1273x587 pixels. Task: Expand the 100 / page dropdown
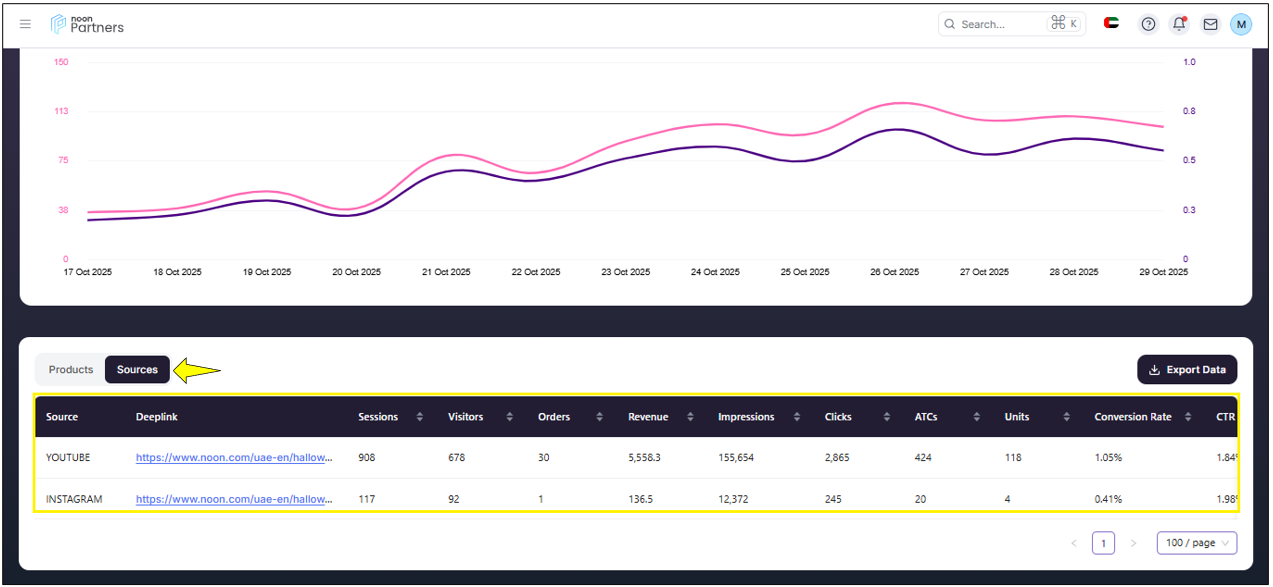click(1196, 543)
